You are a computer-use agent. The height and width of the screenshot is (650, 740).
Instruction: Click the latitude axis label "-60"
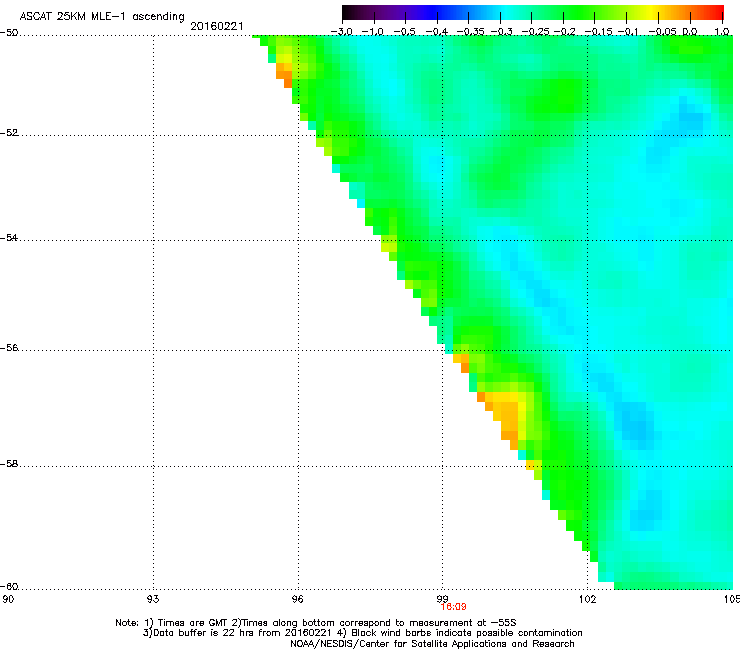coord(9,586)
